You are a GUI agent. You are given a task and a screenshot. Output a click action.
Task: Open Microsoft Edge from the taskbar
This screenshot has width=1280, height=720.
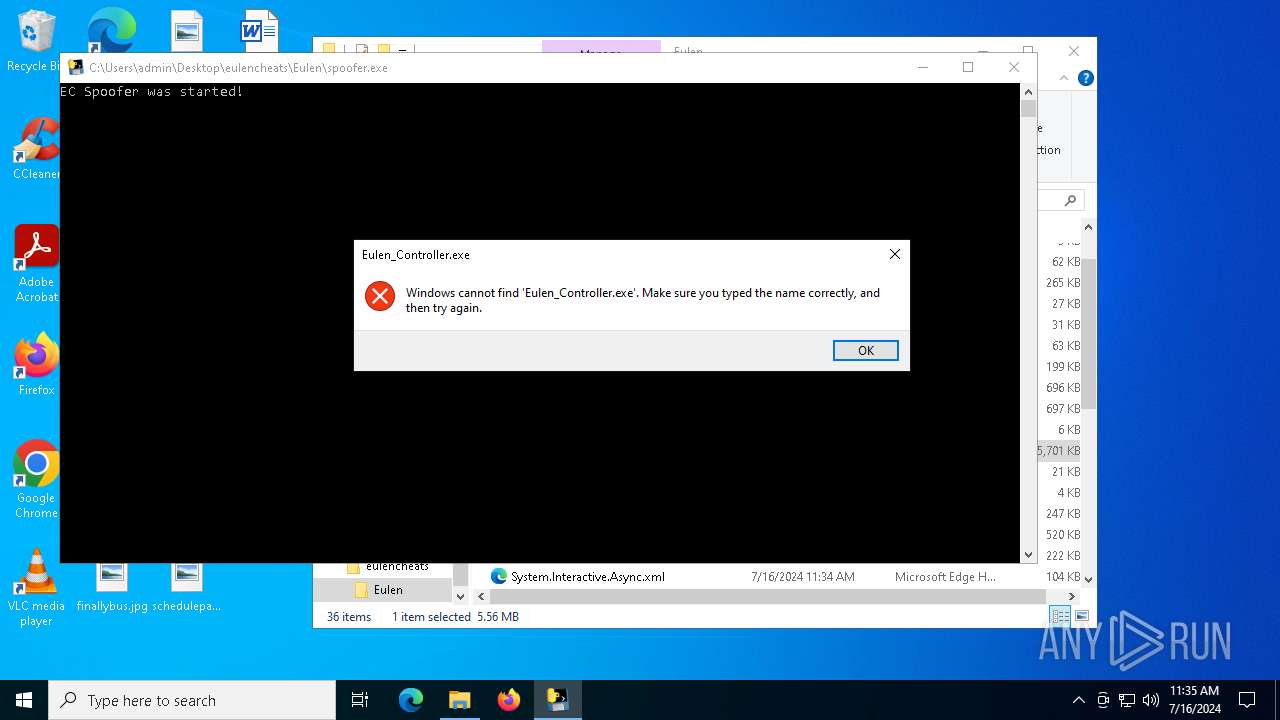coord(411,700)
